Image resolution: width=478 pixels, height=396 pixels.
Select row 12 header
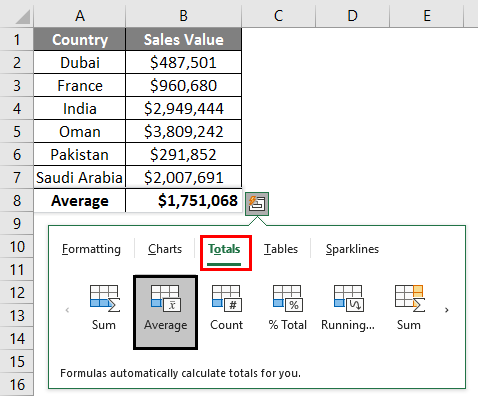(x=17, y=292)
